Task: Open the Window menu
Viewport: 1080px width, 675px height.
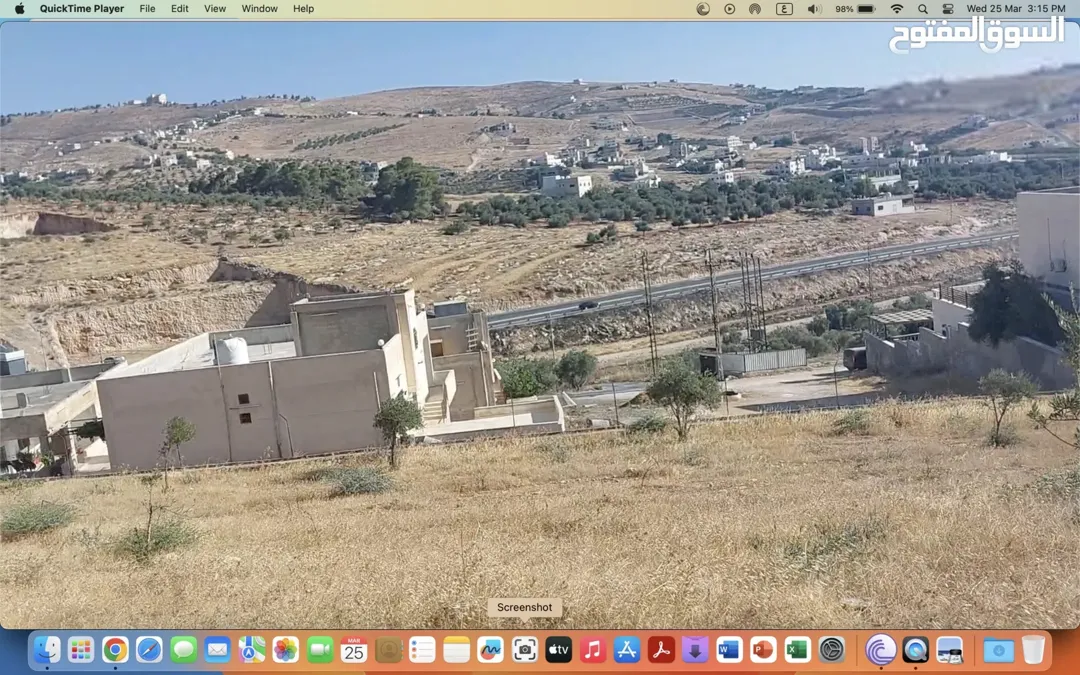Action: click(x=260, y=8)
